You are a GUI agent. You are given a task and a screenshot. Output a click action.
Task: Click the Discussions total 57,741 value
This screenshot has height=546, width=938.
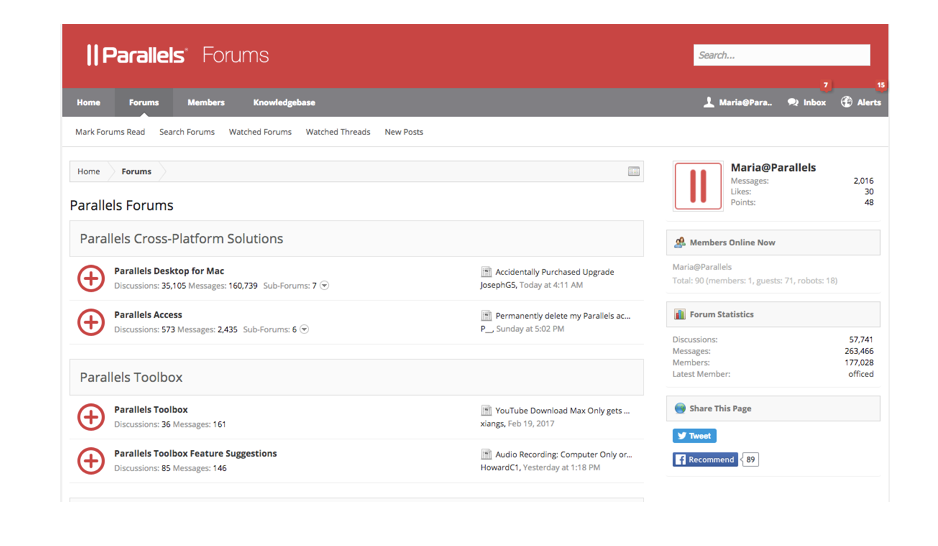pos(861,340)
